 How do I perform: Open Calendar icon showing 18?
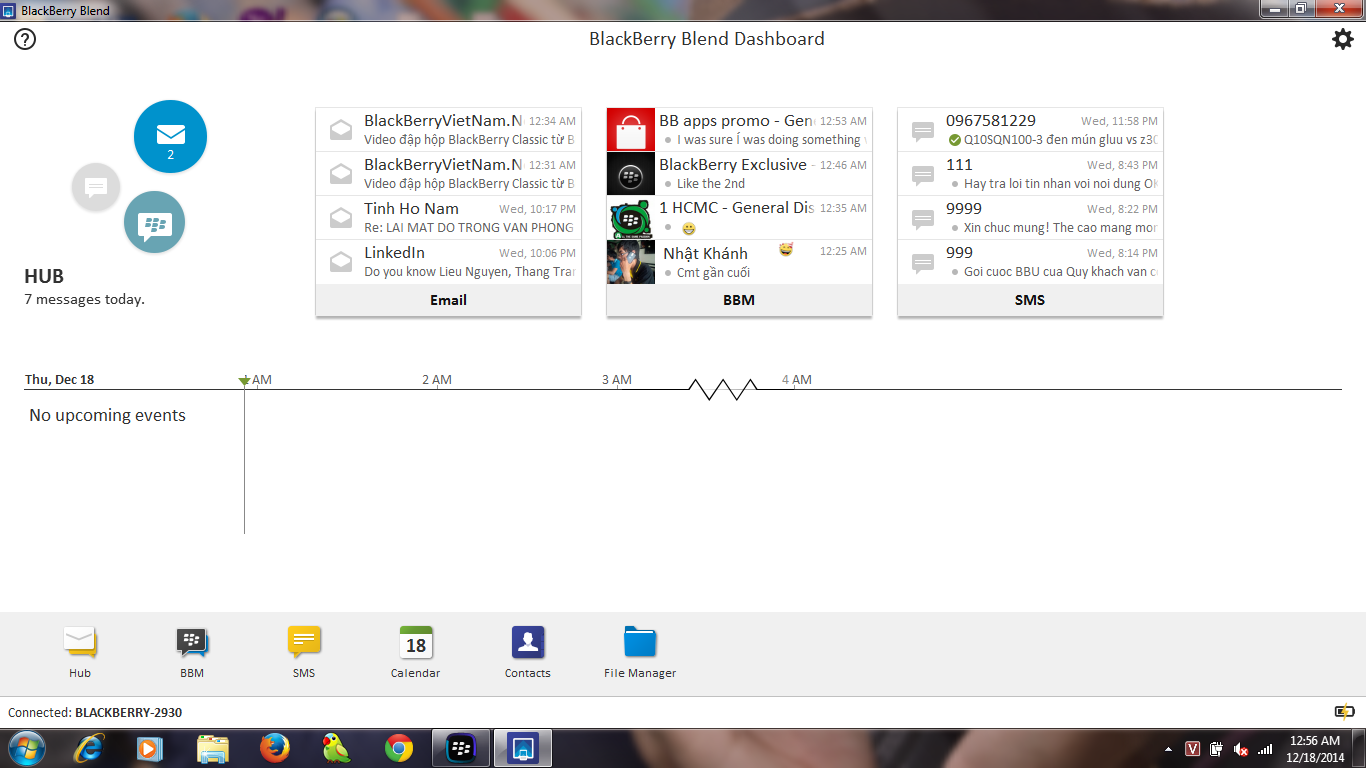click(416, 652)
